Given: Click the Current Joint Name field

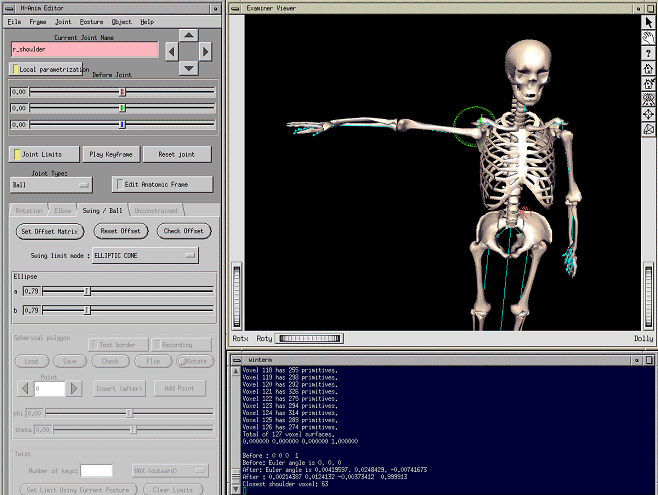Looking at the screenshot, I should tap(84, 49).
